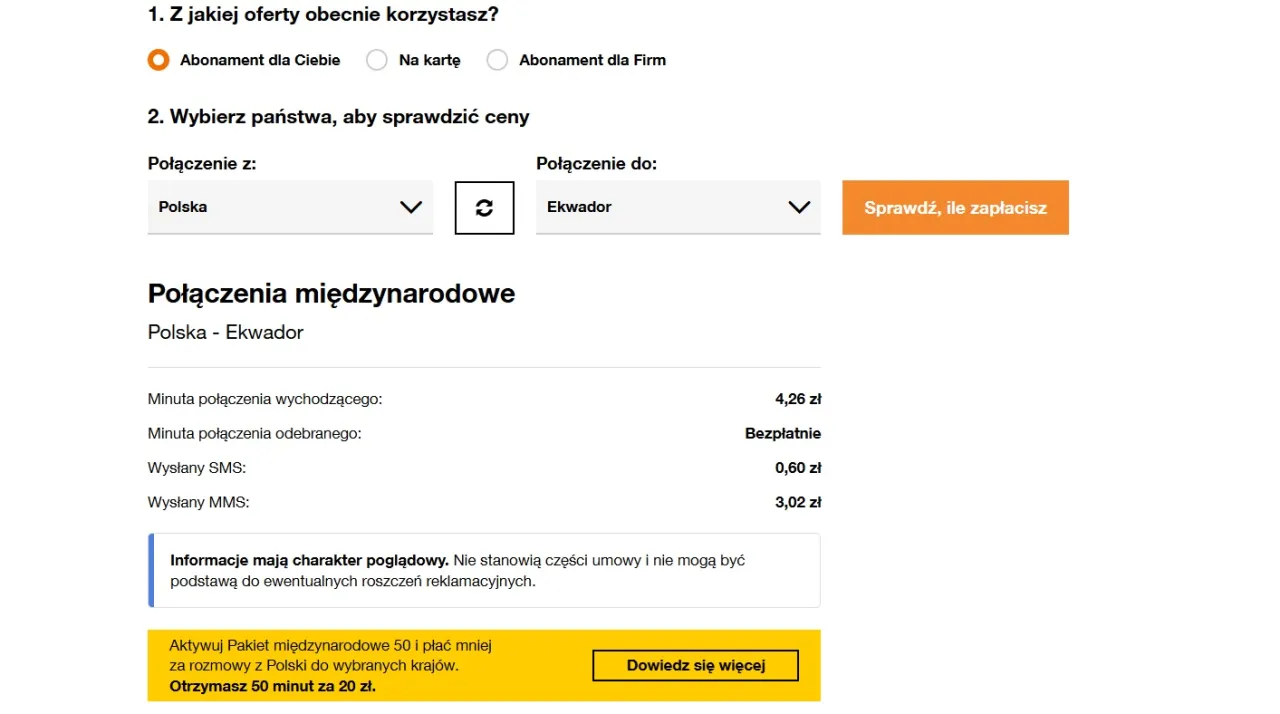
Task: Select the outgoing call price "4,26 zł"
Action: [797, 398]
